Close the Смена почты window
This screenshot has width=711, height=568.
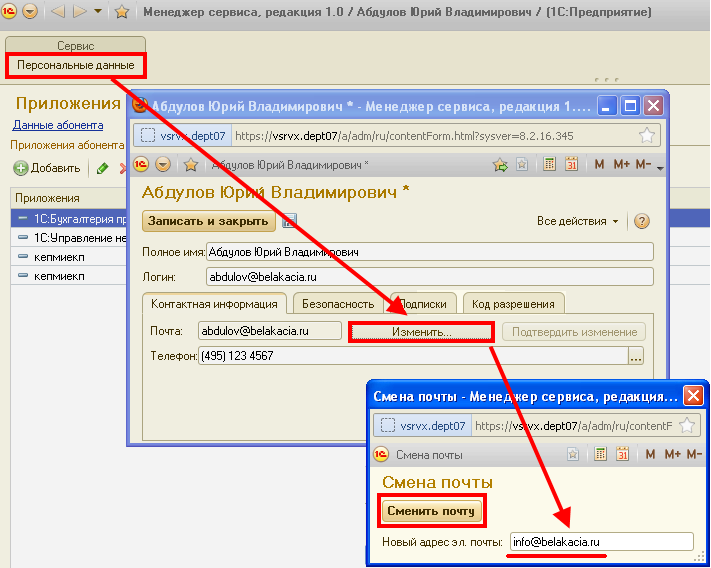tap(693, 396)
